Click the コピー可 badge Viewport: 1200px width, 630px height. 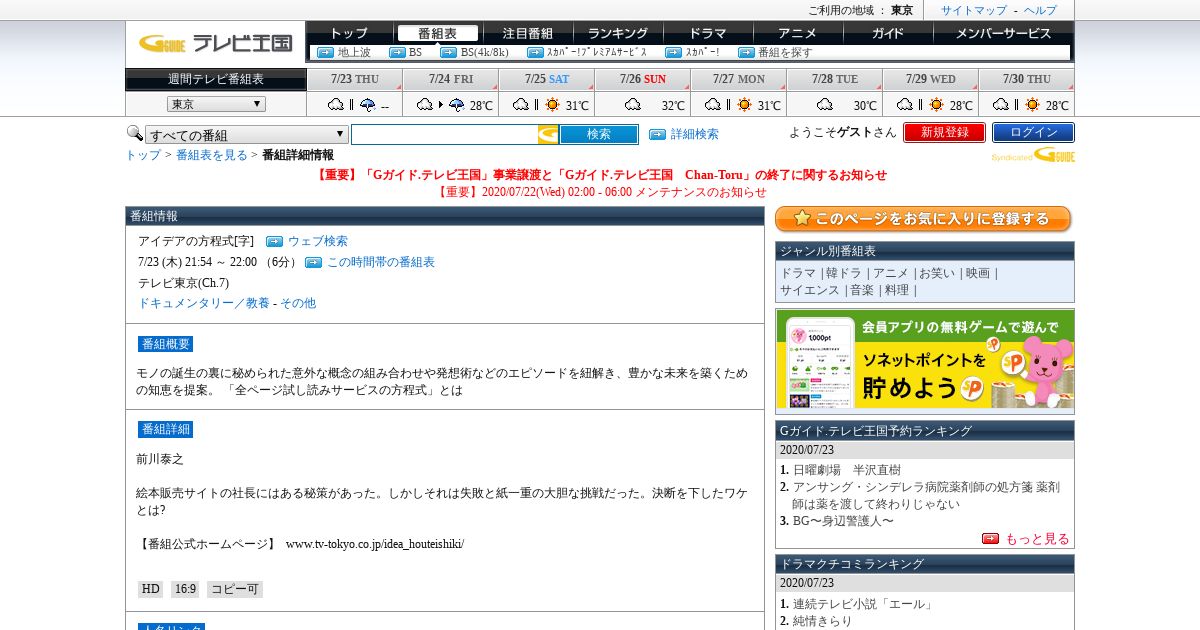click(x=235, y=590)
